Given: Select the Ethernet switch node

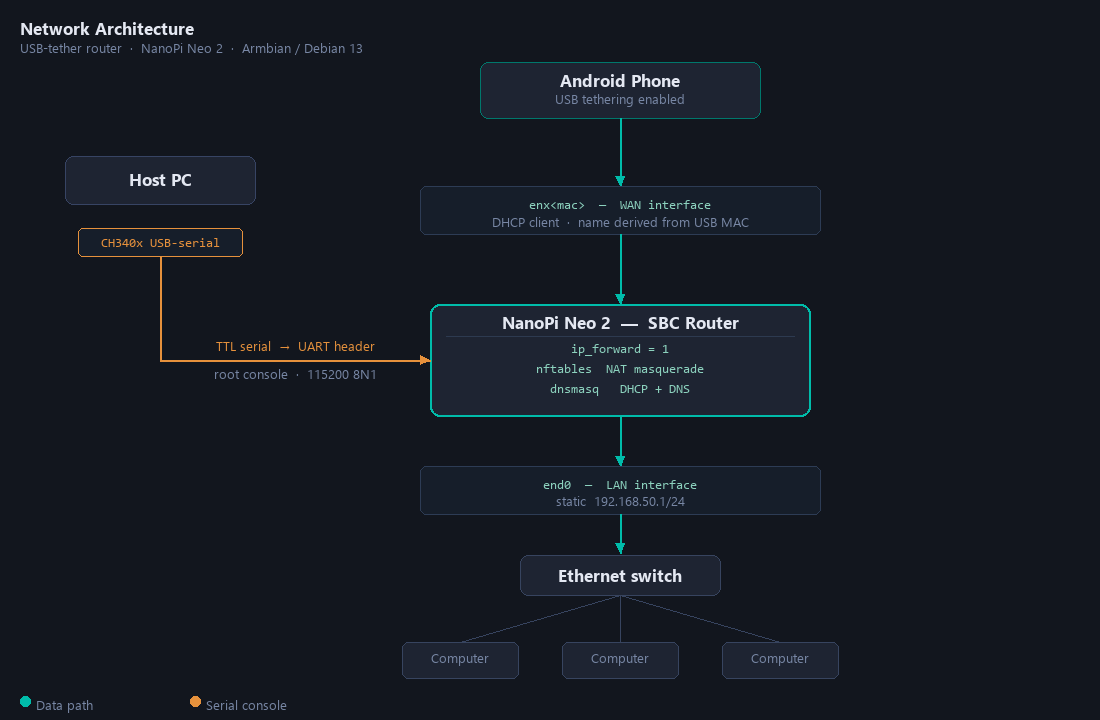Looking at the screenshot, I should click(x=620, y=575).
